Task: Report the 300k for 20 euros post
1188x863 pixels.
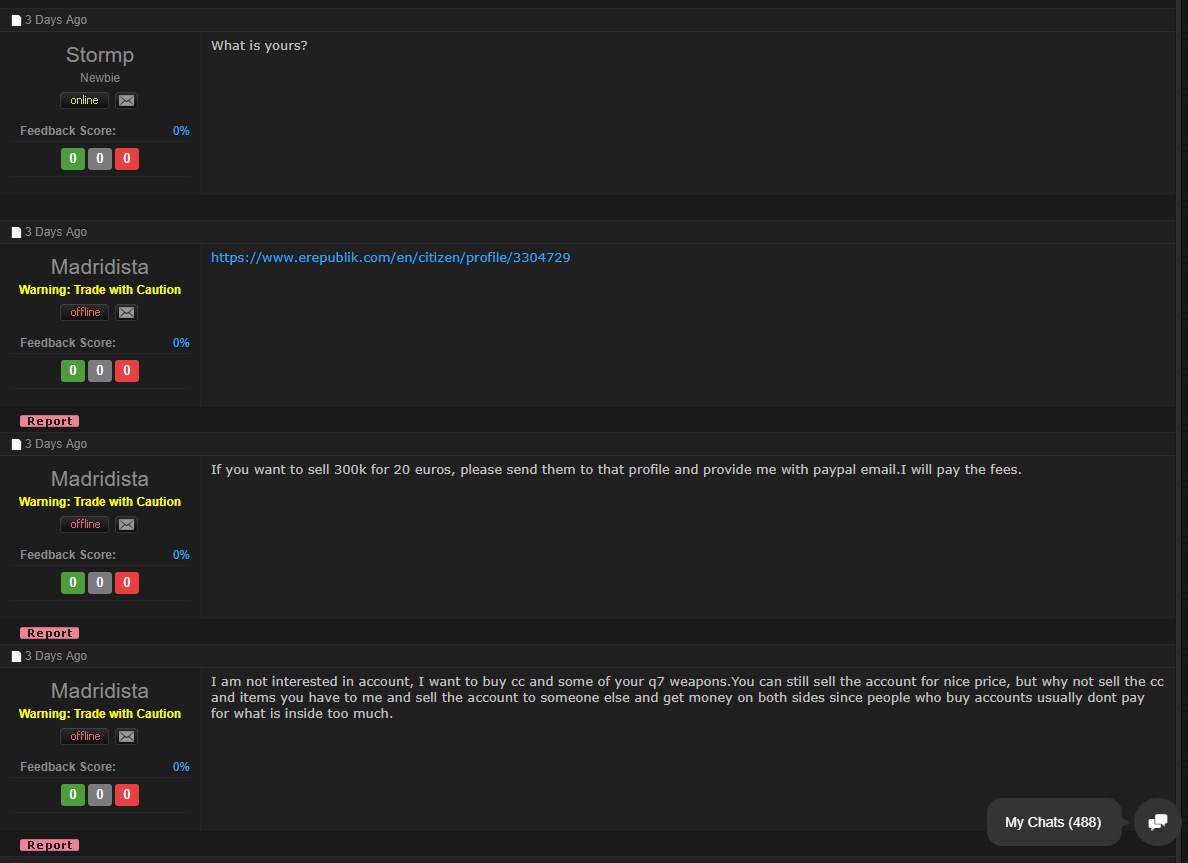Action: (x=49, y=633)
